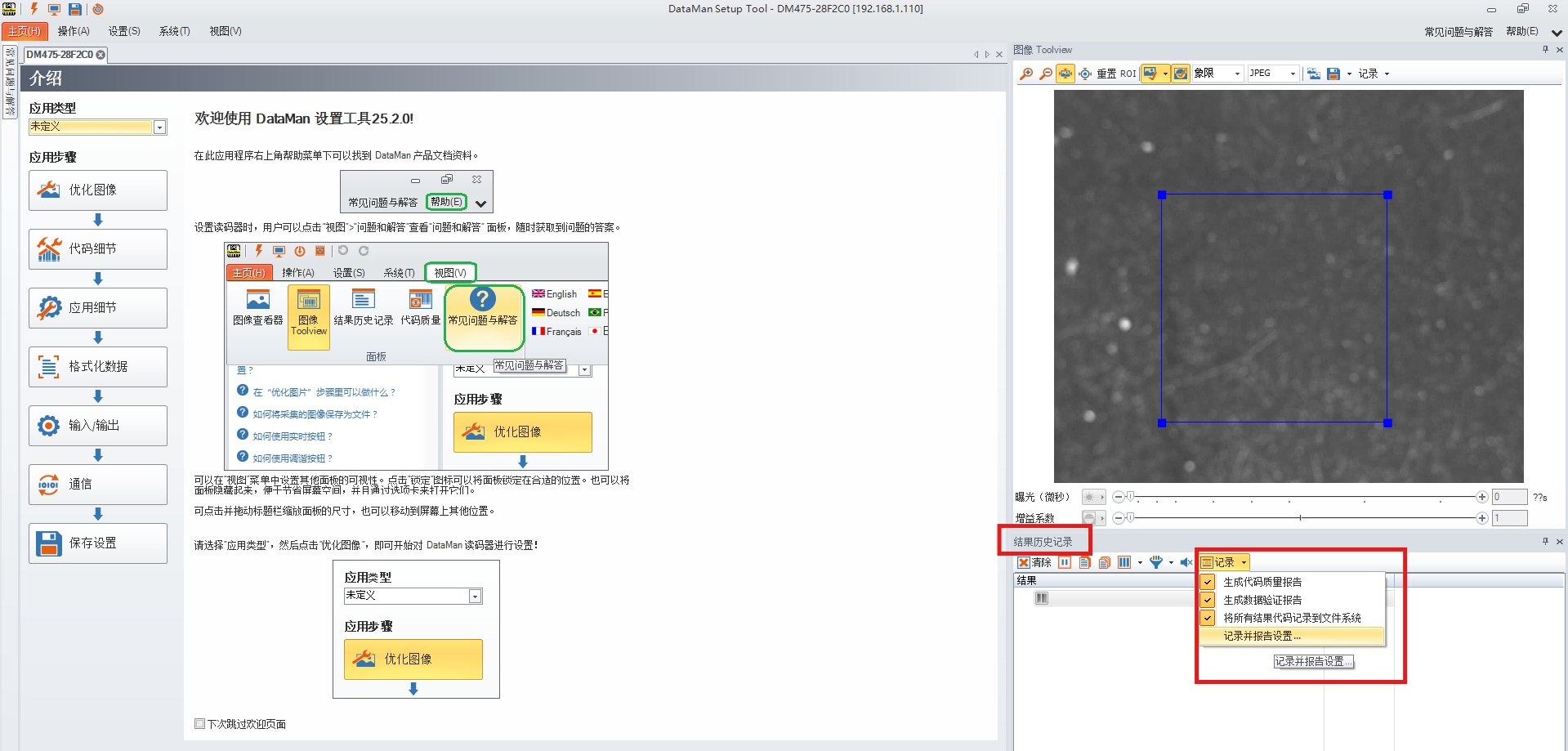1568x751 pixels.
Task: Click the 通信 step button
Action: click(98, 484)
